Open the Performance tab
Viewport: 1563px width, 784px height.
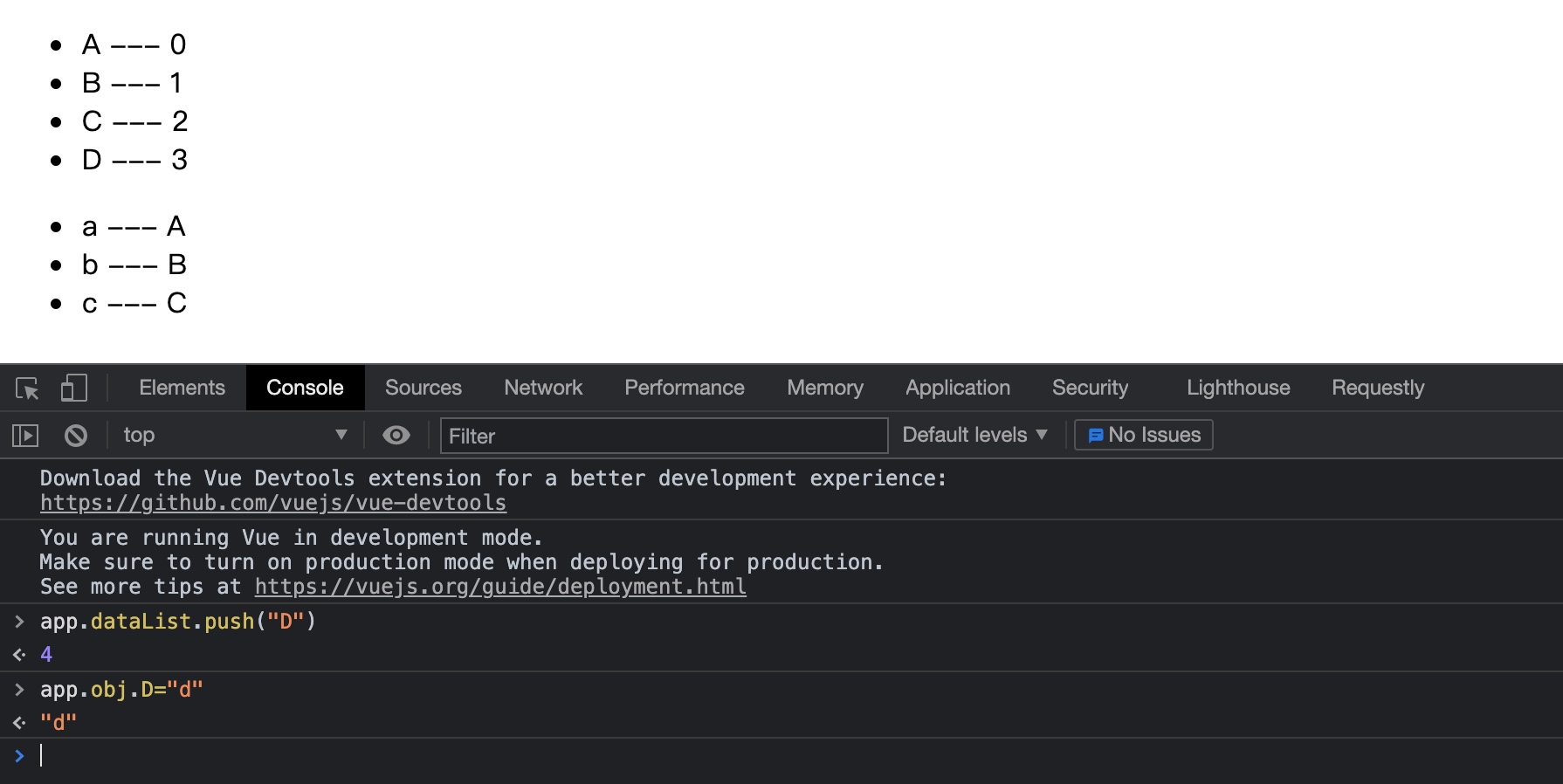(685, 389)
